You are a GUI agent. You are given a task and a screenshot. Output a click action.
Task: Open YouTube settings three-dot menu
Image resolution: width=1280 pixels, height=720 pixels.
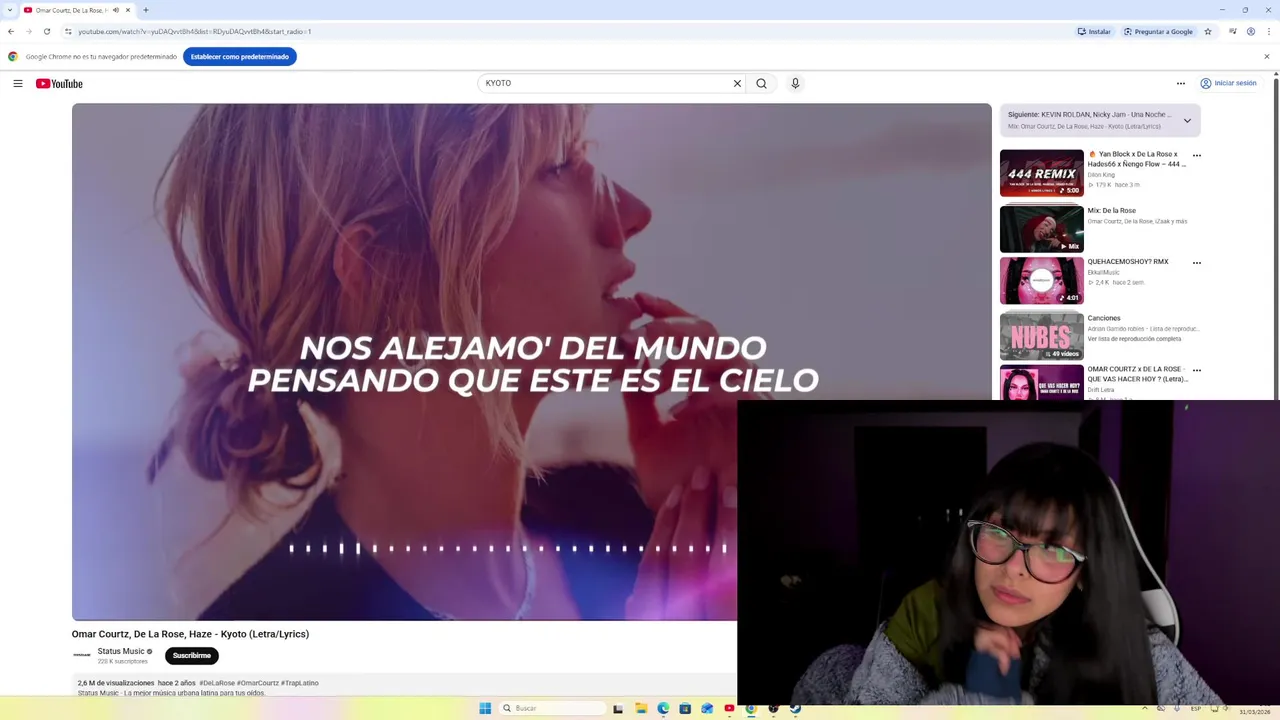coord(1180,84)
